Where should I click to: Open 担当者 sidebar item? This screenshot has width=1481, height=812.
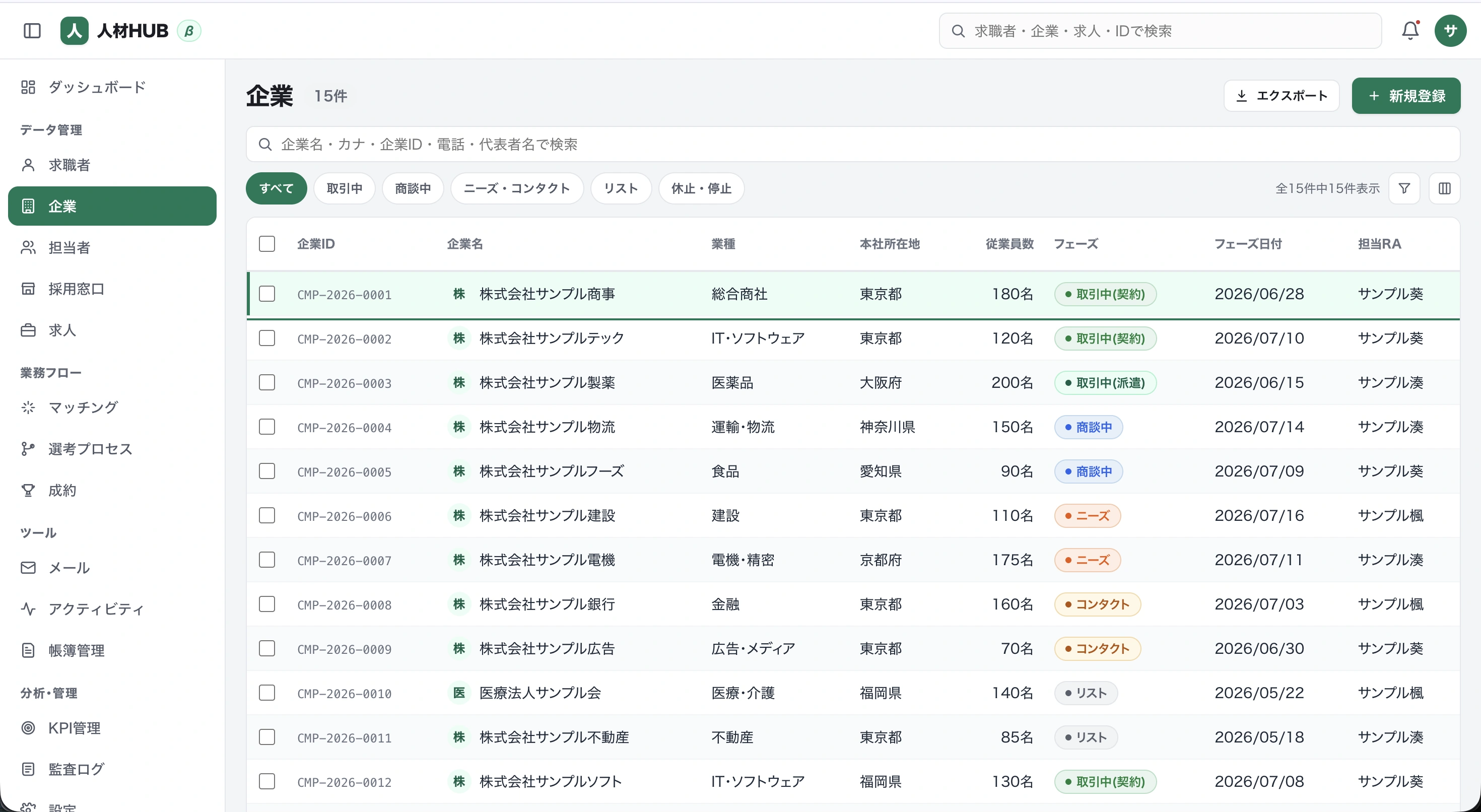112,247
